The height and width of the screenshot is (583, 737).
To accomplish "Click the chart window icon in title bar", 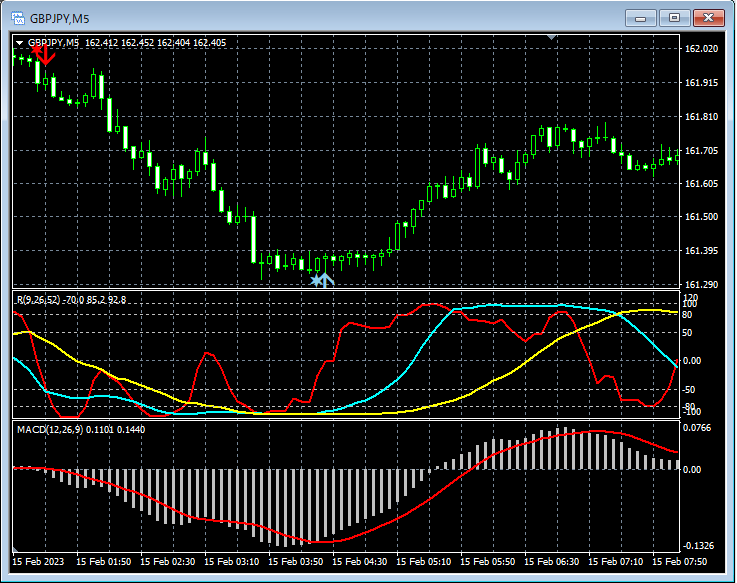I will [17, 18].
